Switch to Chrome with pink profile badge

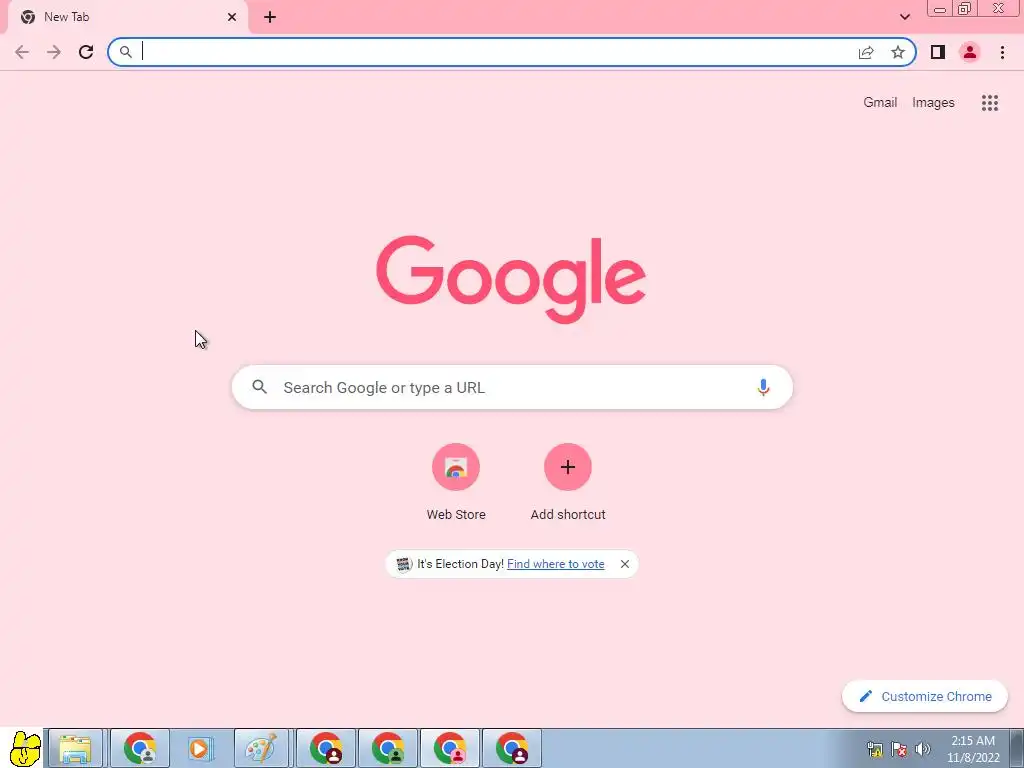(x=450, y=748)
